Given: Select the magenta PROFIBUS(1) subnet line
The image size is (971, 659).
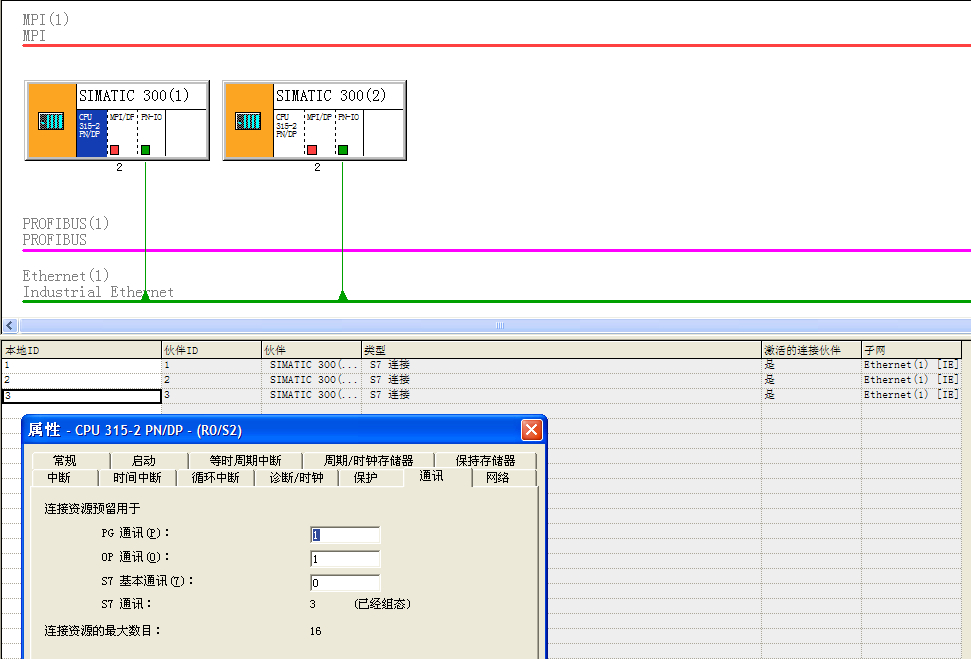Looking at the screenshot, I should click(x=495, y=251).
